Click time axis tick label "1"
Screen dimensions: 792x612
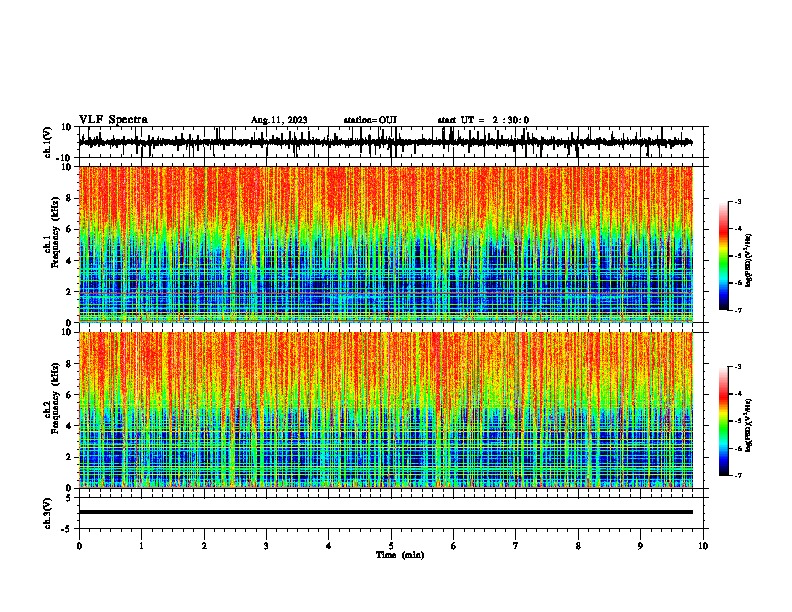141,546
